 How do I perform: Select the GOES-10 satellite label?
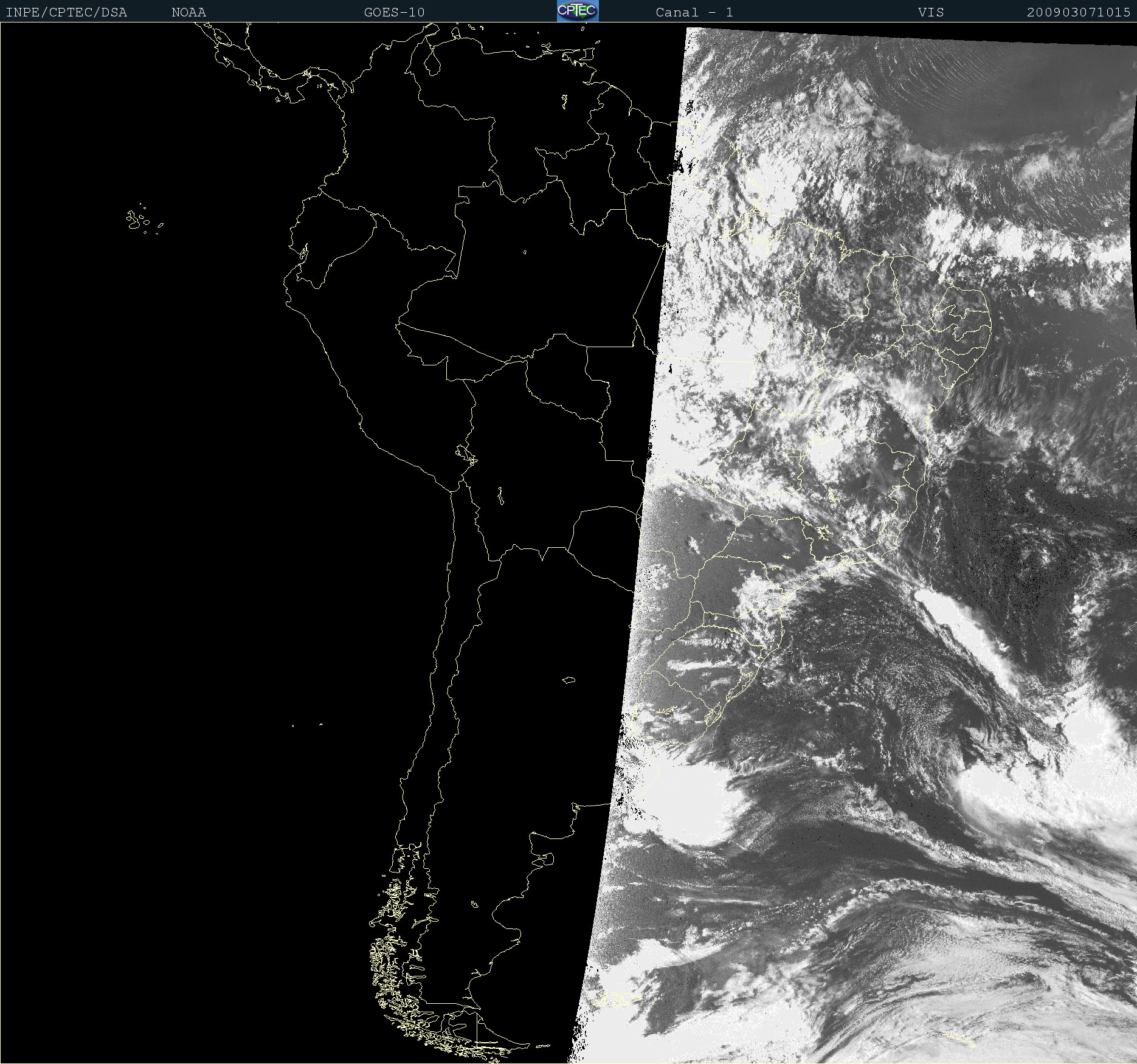(x=395, y=12)
